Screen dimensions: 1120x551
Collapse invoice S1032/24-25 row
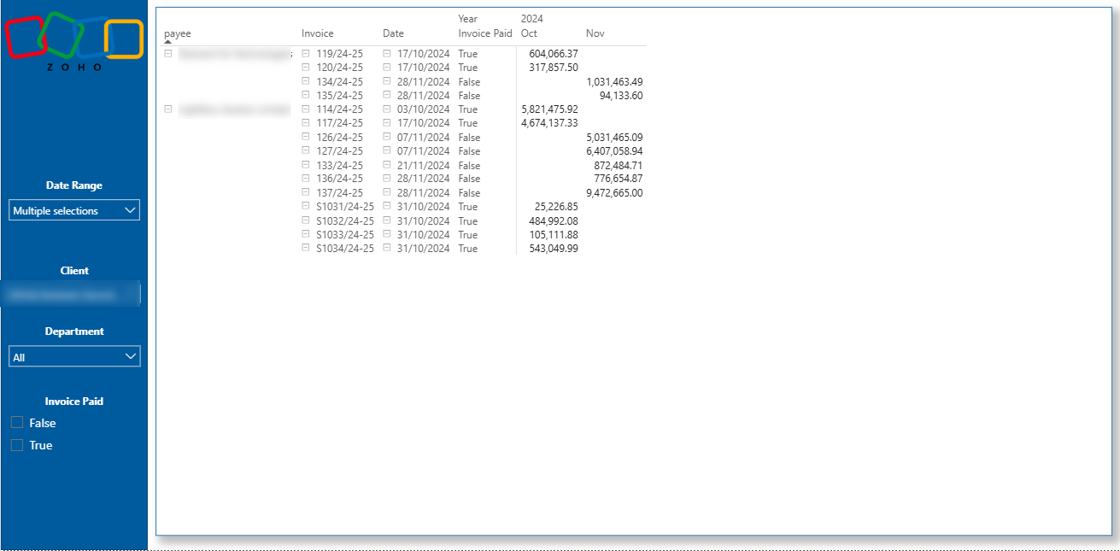[306, 220]
